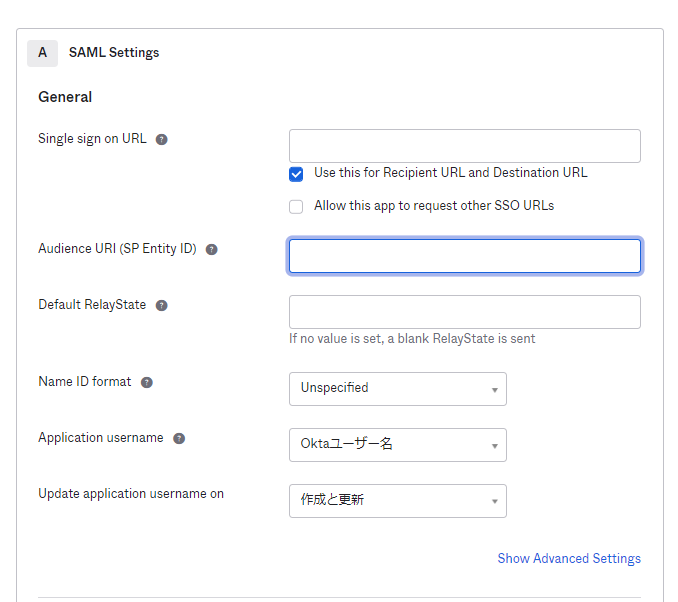Open the Update application username on dropdown
Image resolution: width=678 pixels, height=602 pixels.
click(398, 501)
